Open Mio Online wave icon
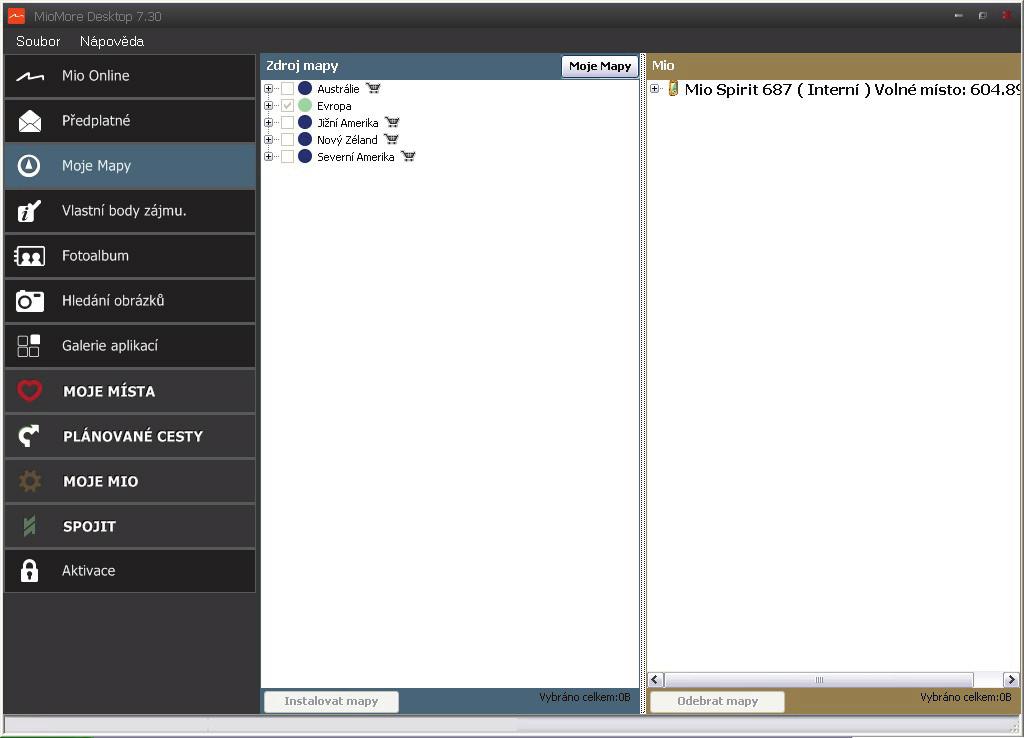 click(x=29, y=76)
